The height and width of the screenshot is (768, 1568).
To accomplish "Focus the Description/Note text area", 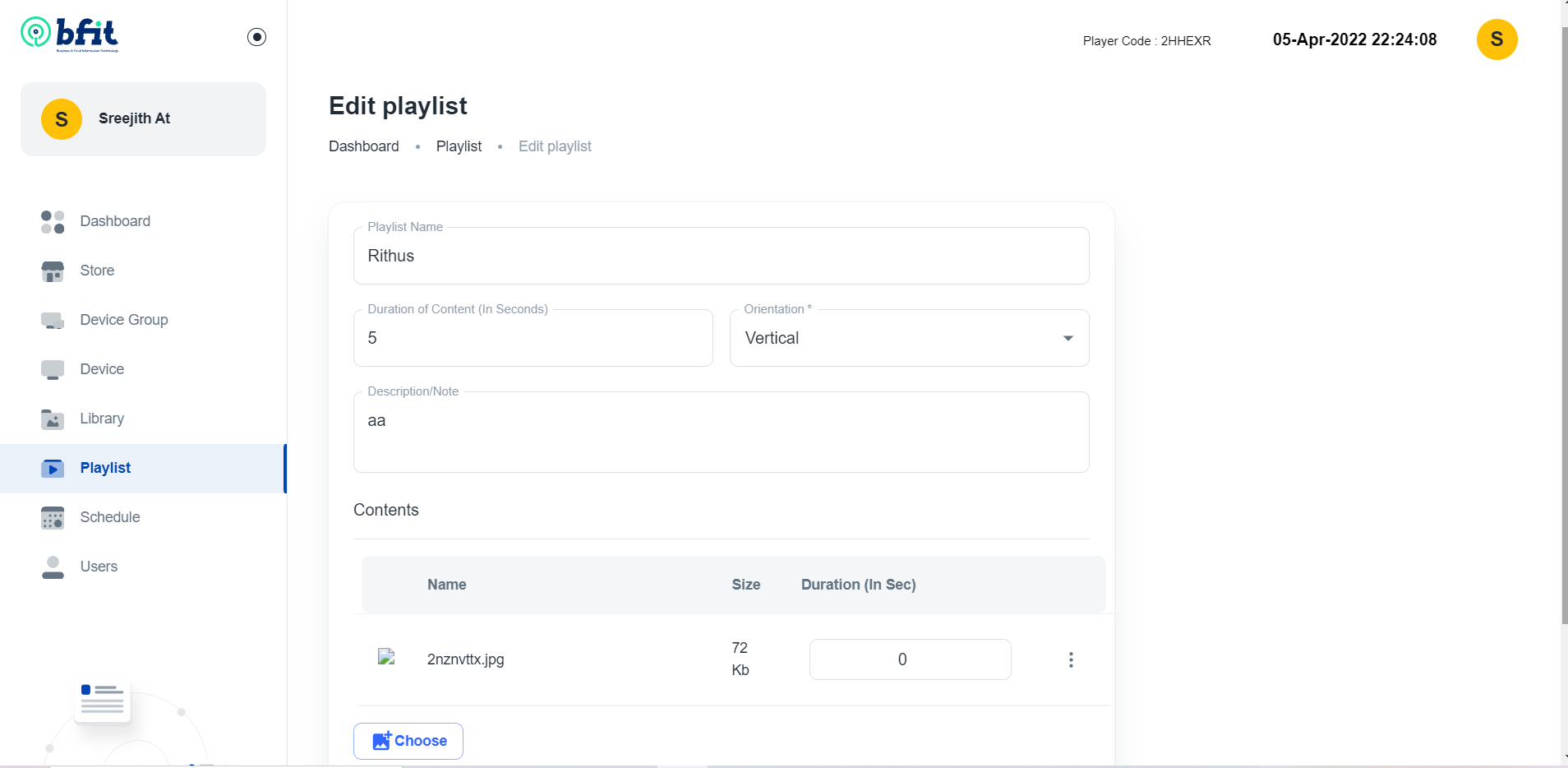I will [x=722, y=432].
